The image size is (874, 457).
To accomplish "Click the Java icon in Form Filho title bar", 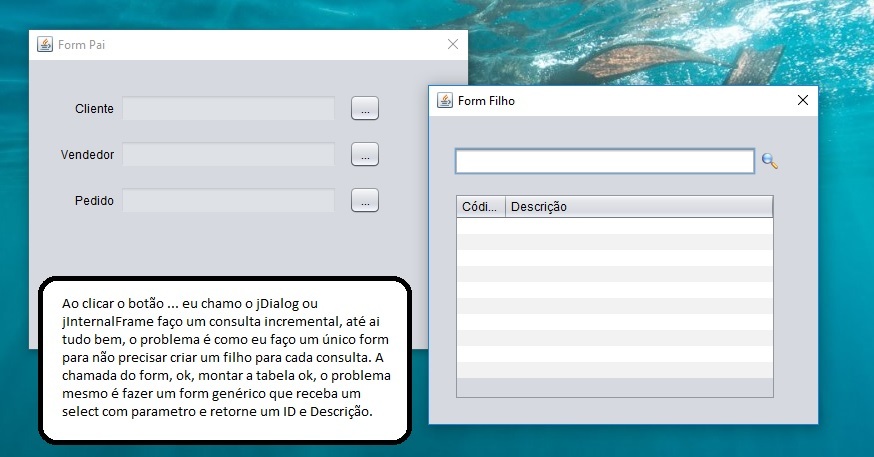I will coord(445,100).
